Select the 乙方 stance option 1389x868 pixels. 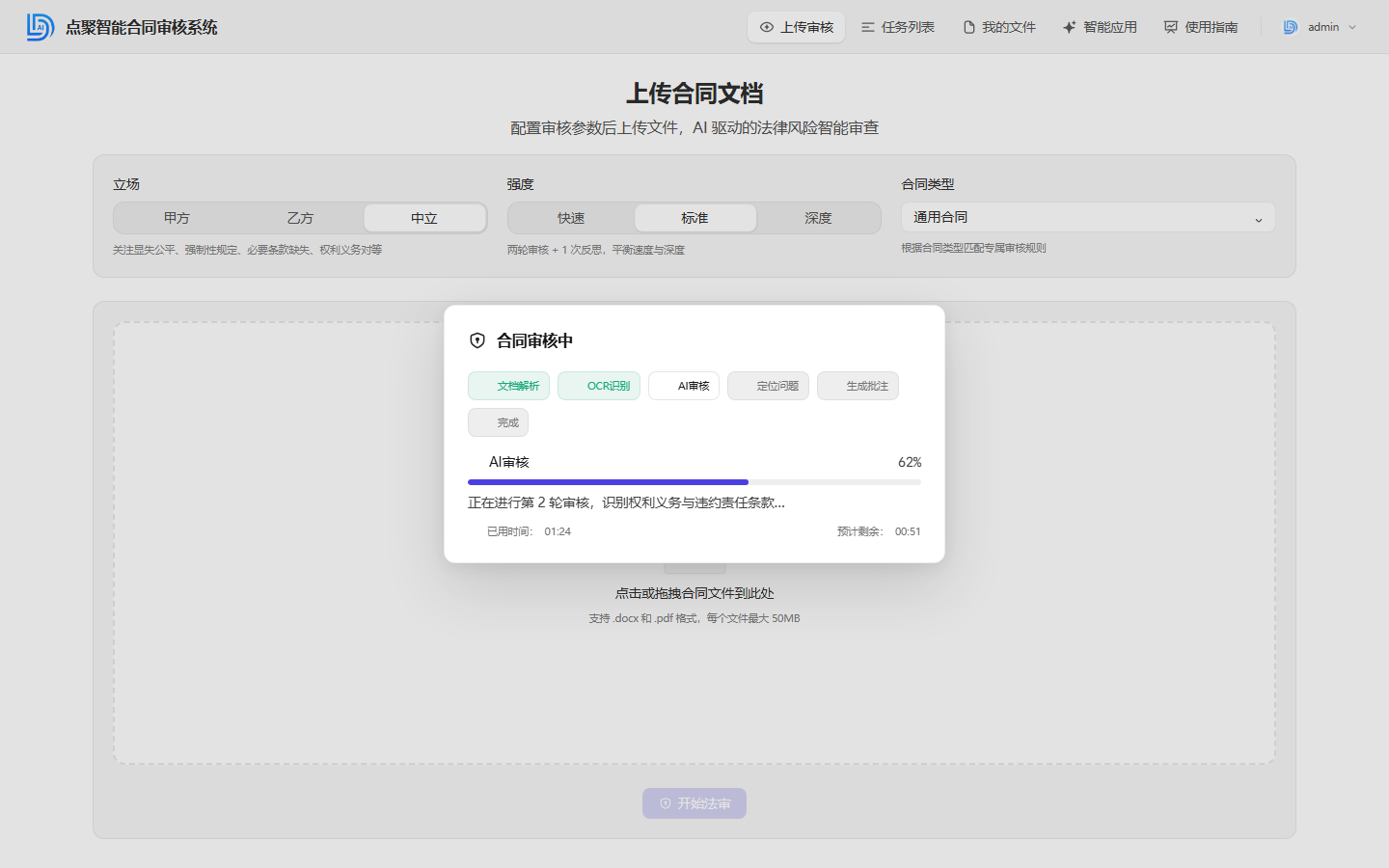pos(300,218)
